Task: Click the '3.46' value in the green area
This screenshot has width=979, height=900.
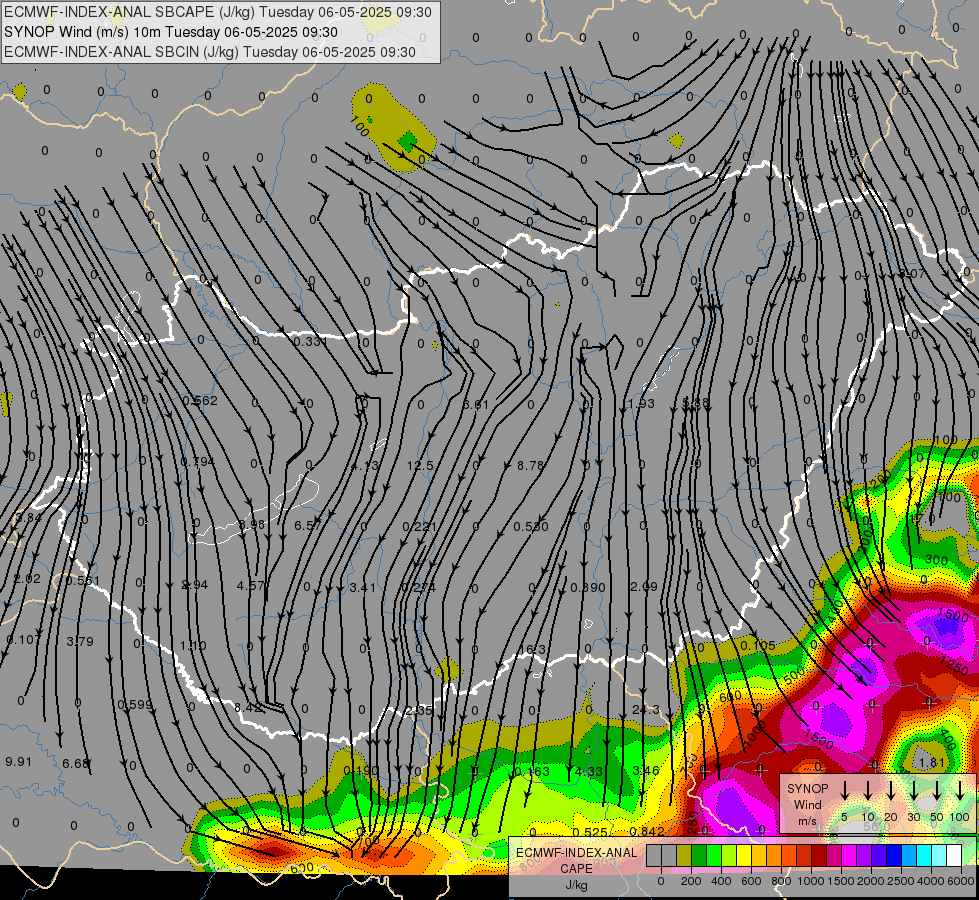Action: click(646, 771)
